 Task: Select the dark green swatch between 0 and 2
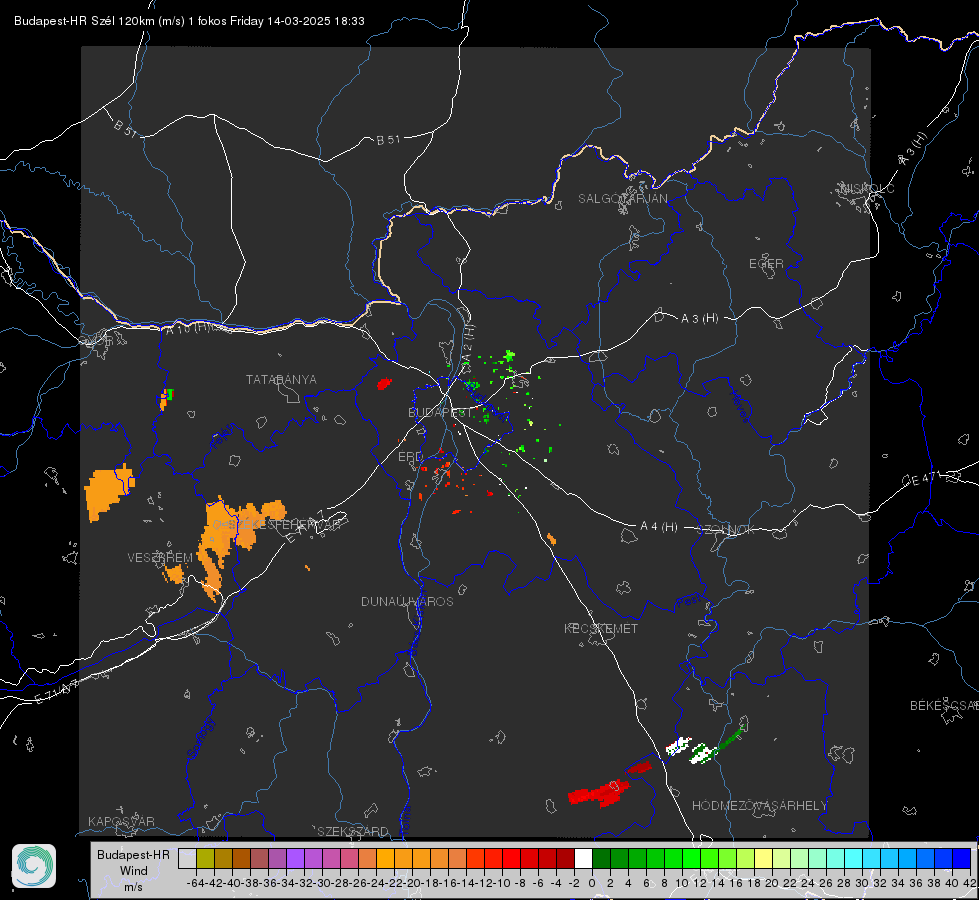tap(601, 858)
